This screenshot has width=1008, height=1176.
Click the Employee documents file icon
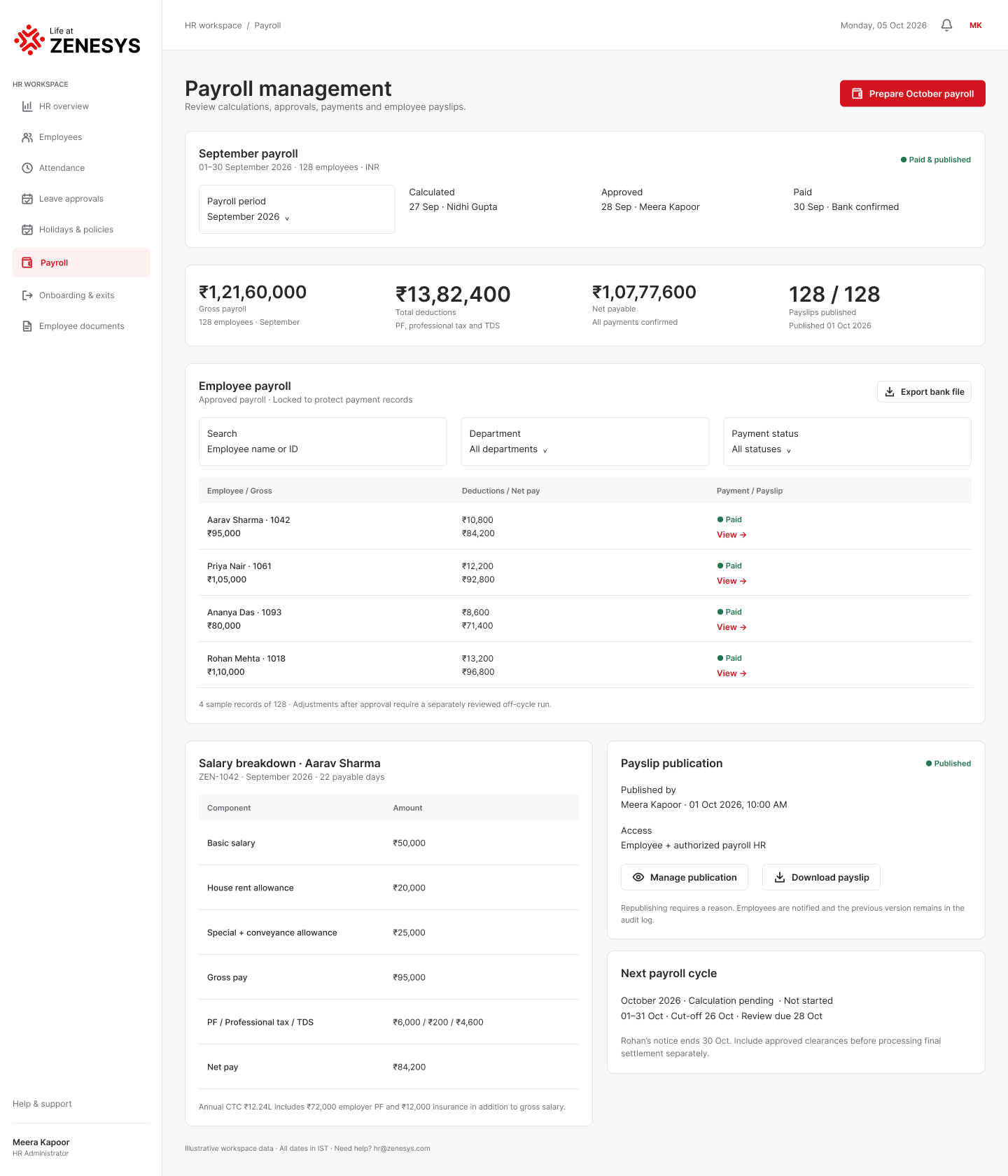tap(27, 326)
